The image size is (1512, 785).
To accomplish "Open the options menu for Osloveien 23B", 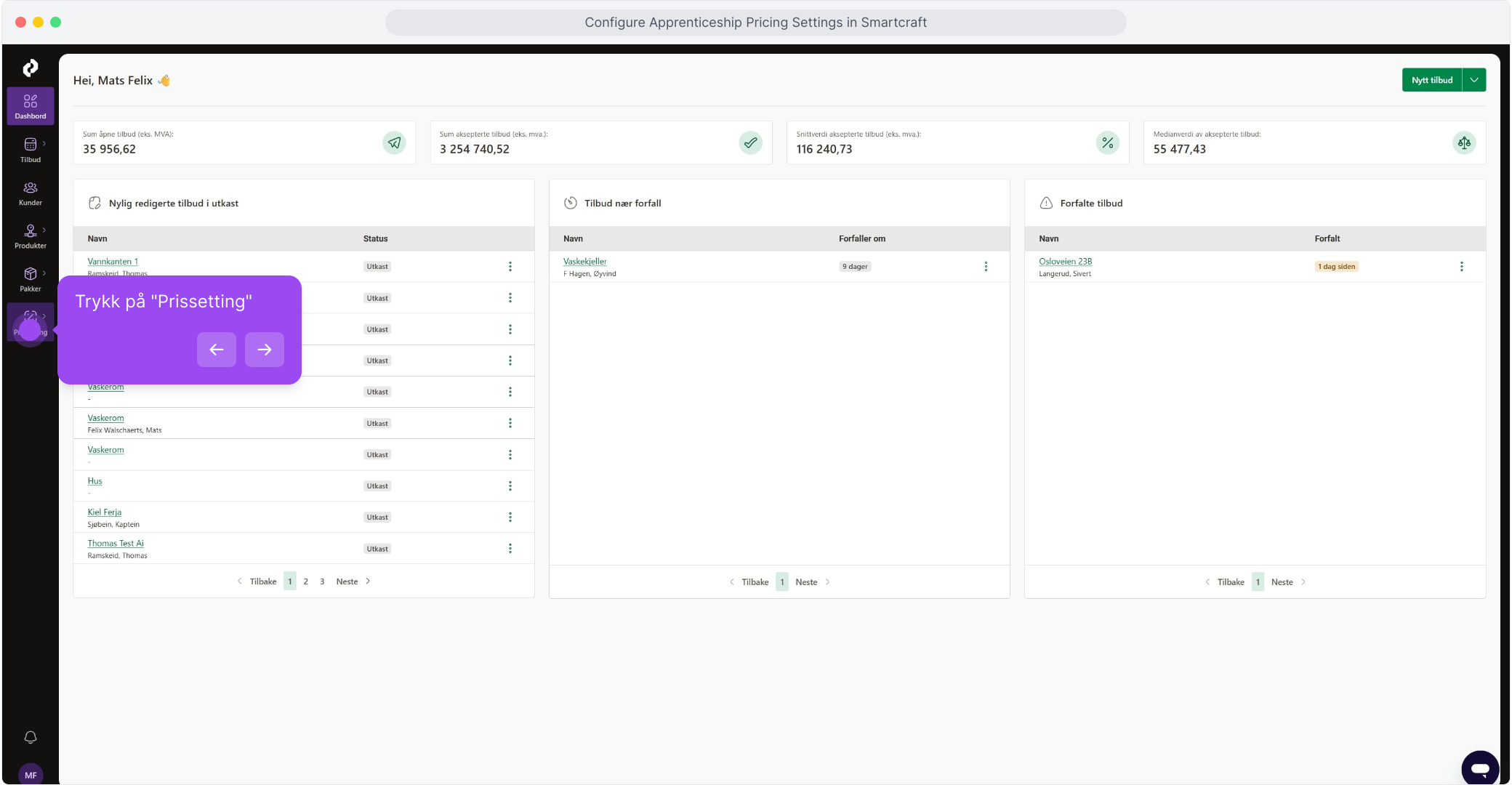I will click(x=1462, y=267).
